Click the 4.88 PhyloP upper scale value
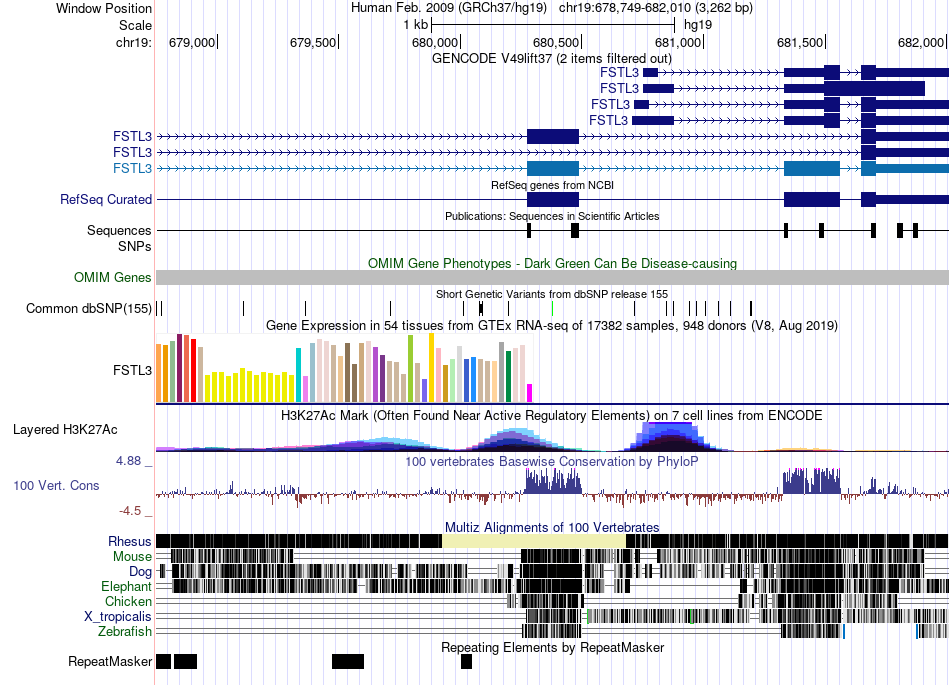Screen dimensions: 950x685 (x=129, y=461)
